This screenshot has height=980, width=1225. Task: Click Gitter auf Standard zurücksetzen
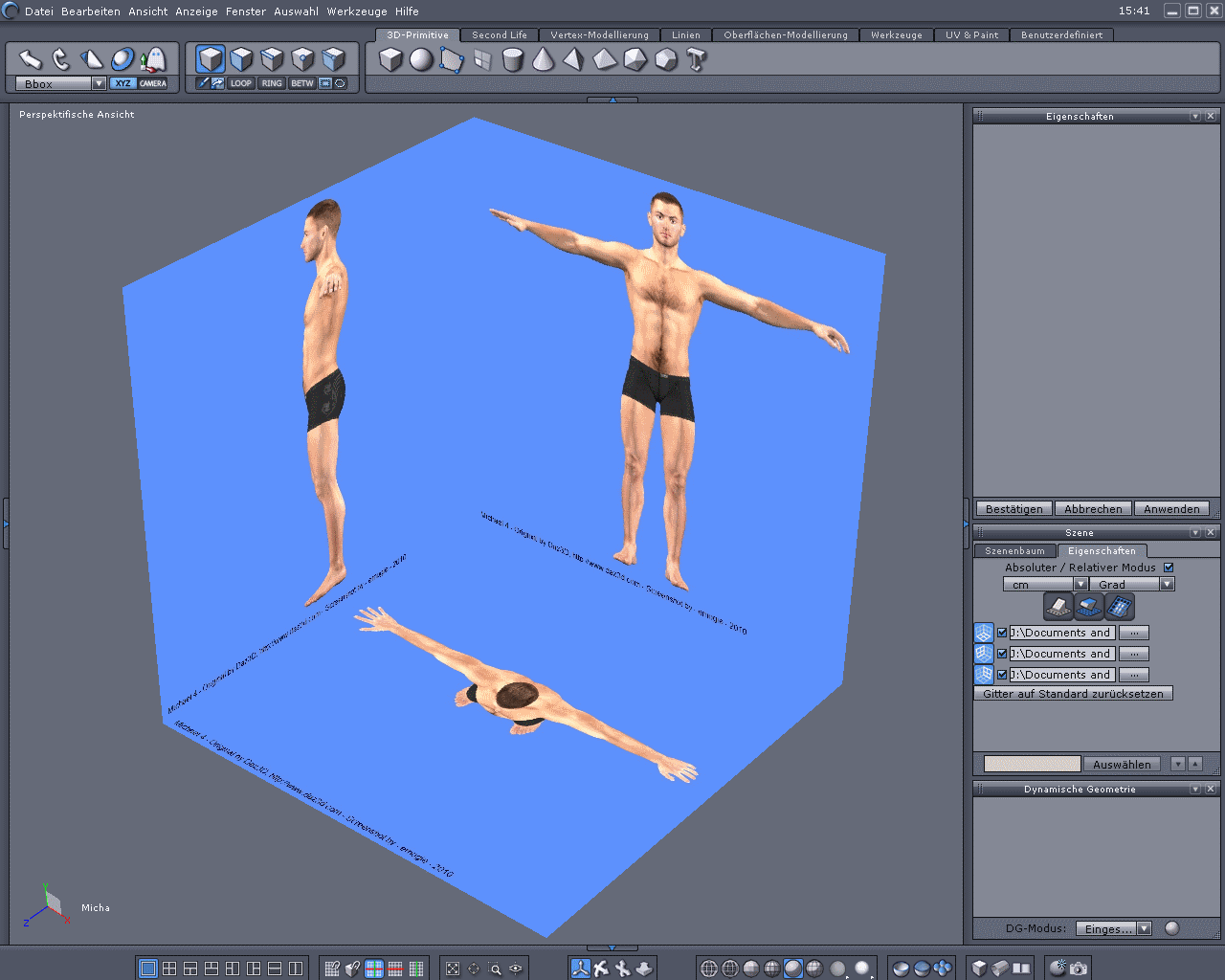pos(1073,694)
